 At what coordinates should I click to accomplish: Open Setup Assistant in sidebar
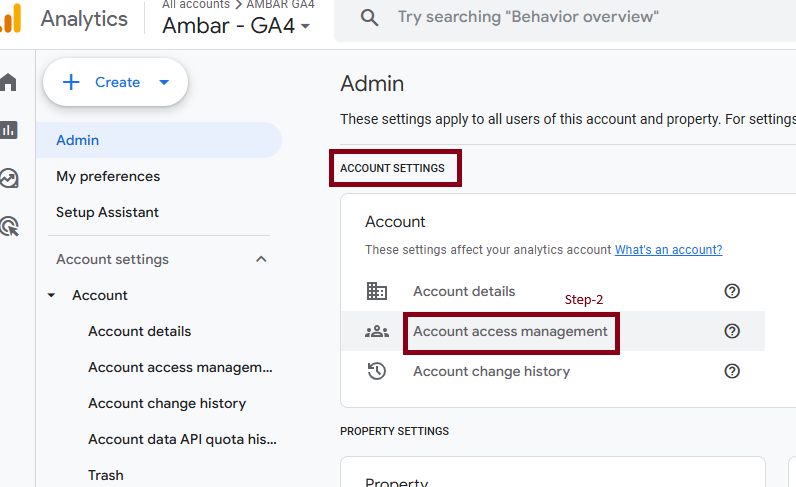(107, 212)
